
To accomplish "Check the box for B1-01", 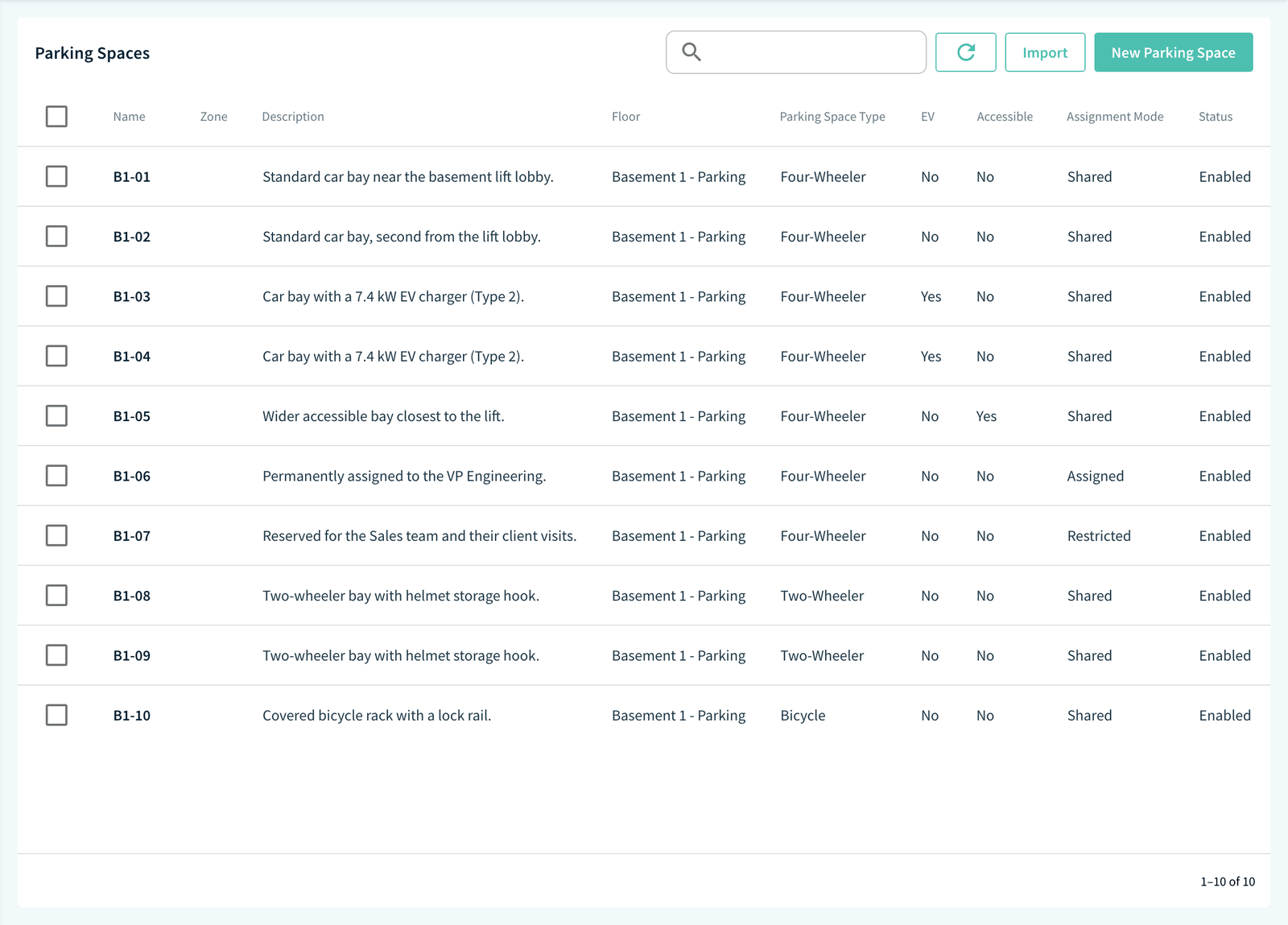I will [56, 176].
